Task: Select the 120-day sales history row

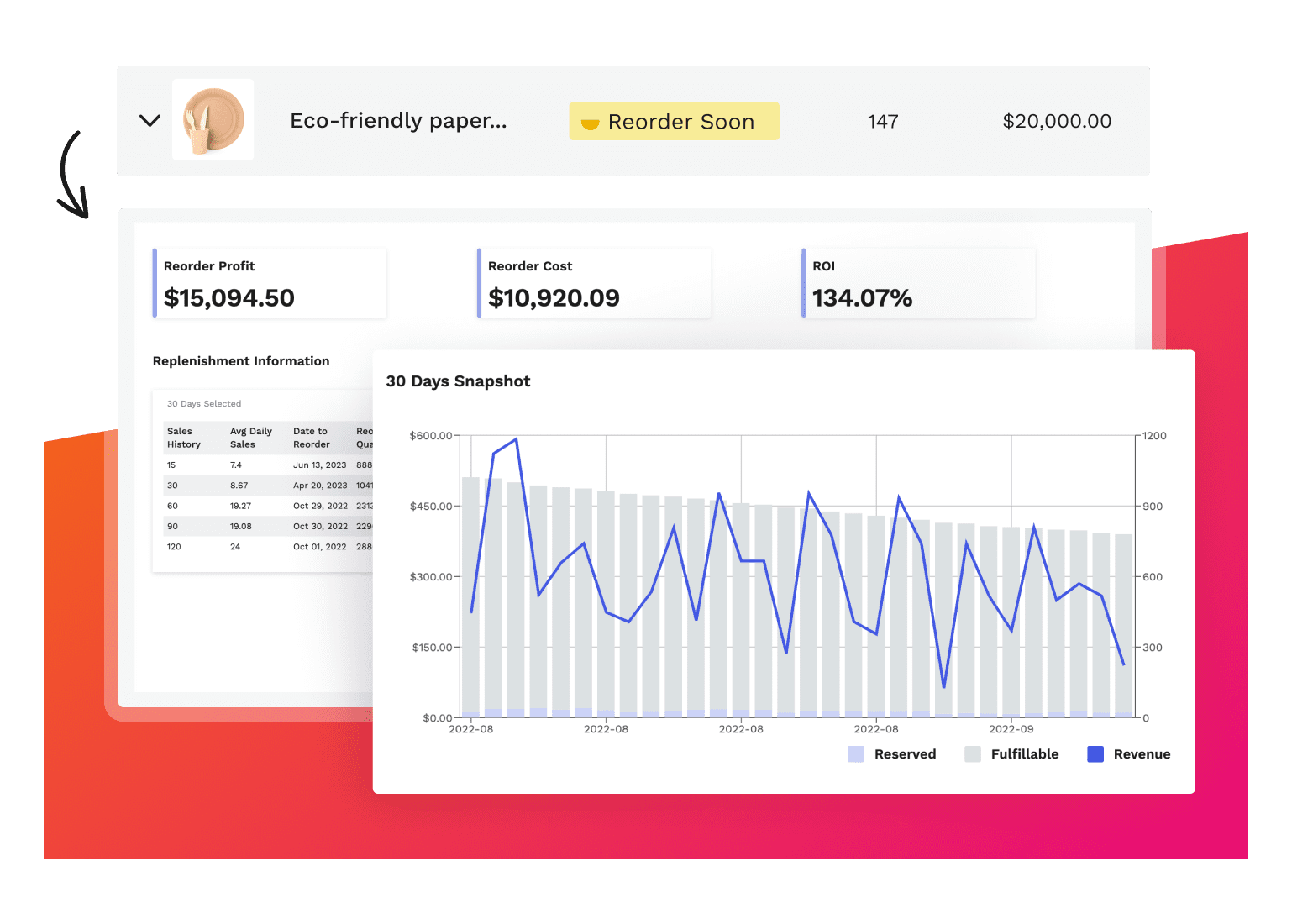Action: click(x=262, y=547)
